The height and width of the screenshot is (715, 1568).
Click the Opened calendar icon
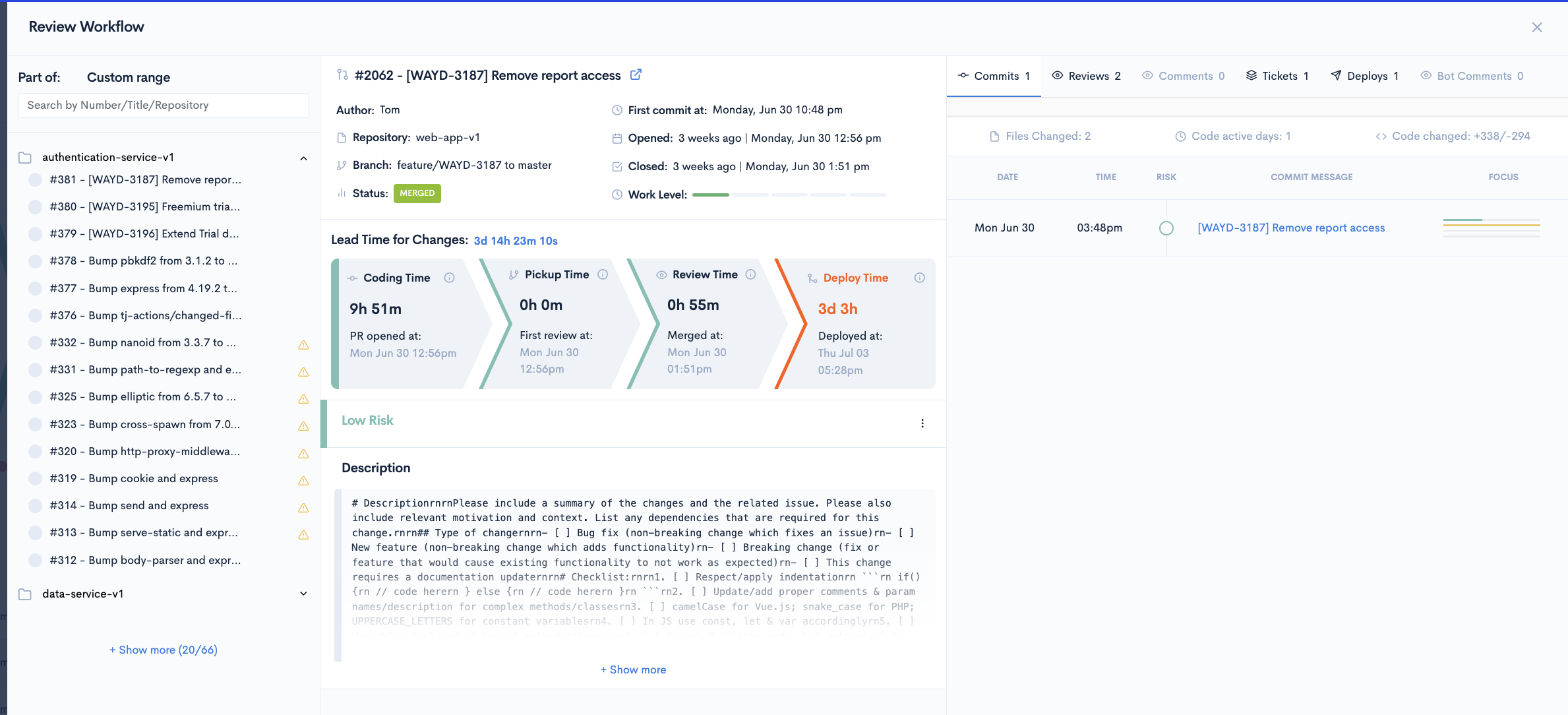pyautogui.click(x=617, y=139)
